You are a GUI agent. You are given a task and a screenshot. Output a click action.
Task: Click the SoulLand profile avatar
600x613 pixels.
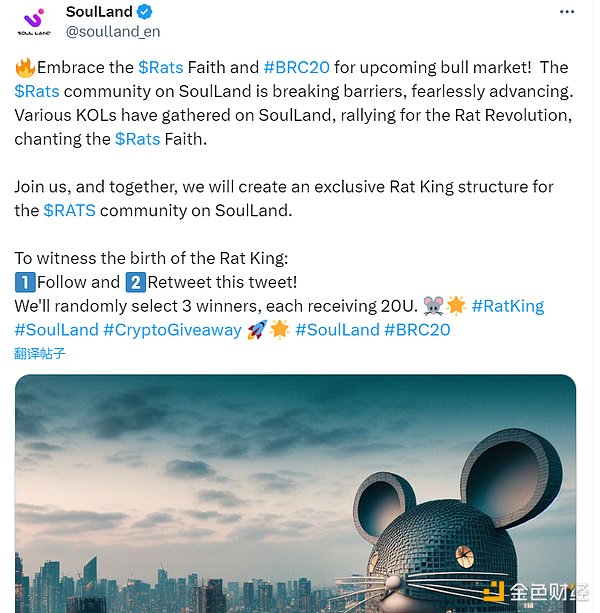pyautogui.click(x=33, y=21)
